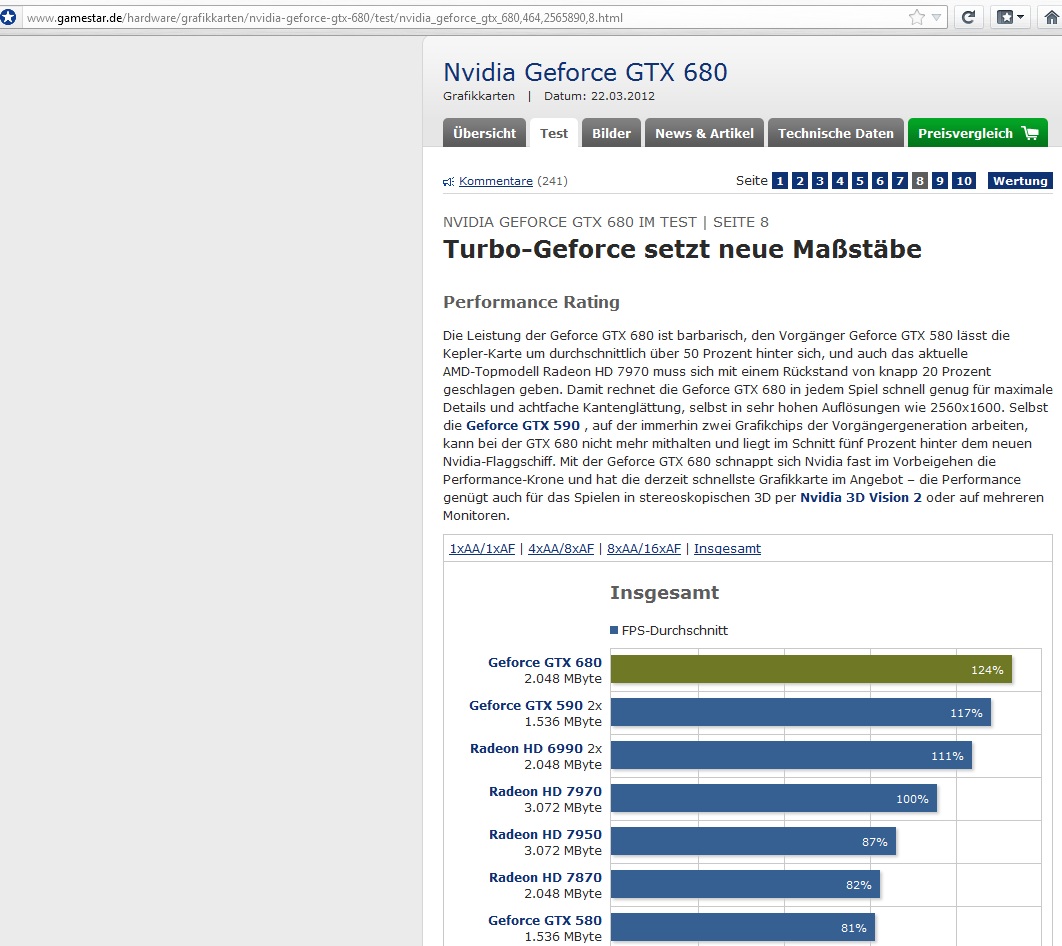Go to page 7 of the test
1062x946 pixels.
[899, 181]
